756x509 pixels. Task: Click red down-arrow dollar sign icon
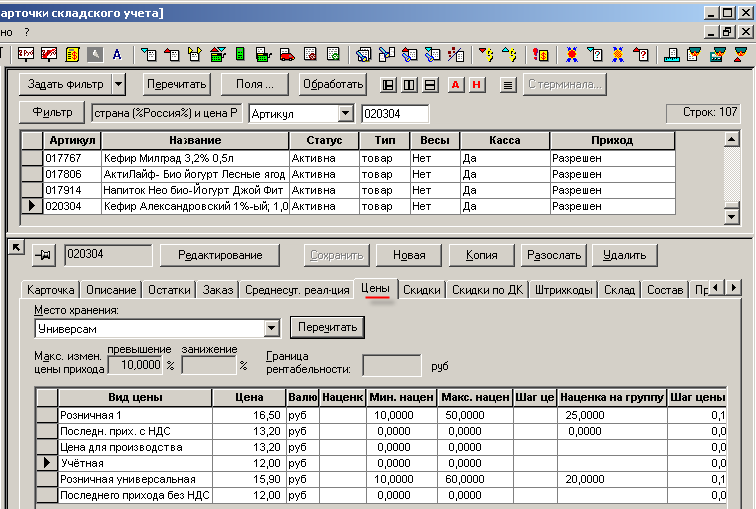point(486,54)
